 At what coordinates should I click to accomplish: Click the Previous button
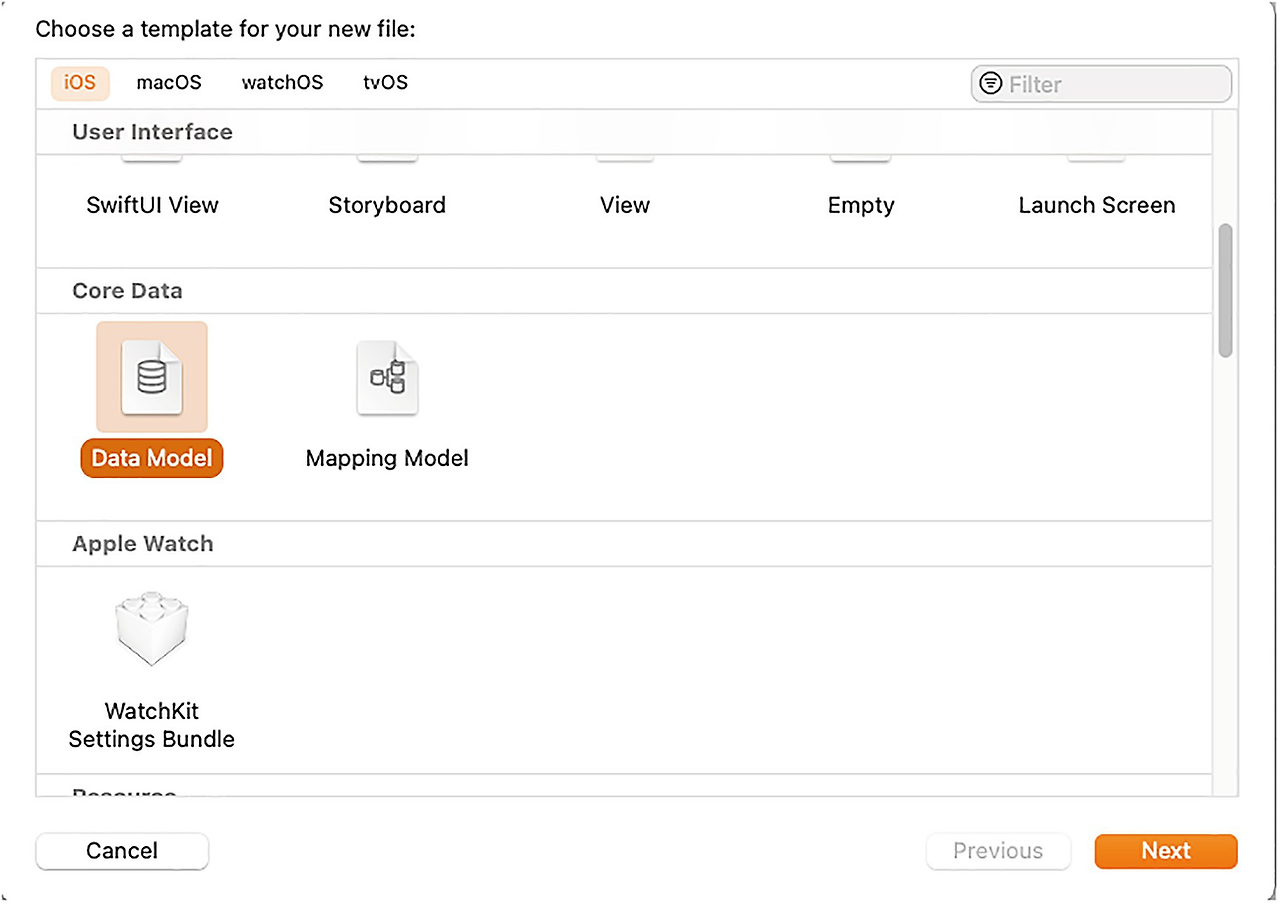(x=998, y=851)
